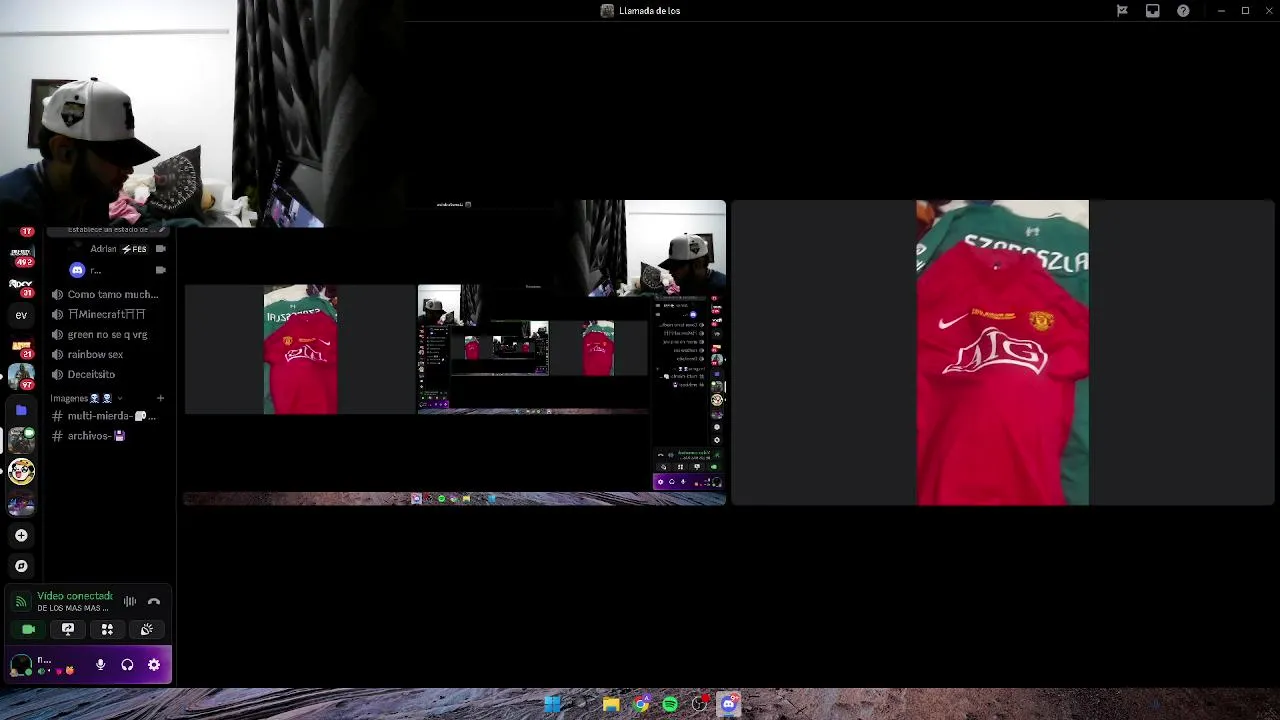
Task: Focus the red shirt video tile
Action: pos(1003,352)
